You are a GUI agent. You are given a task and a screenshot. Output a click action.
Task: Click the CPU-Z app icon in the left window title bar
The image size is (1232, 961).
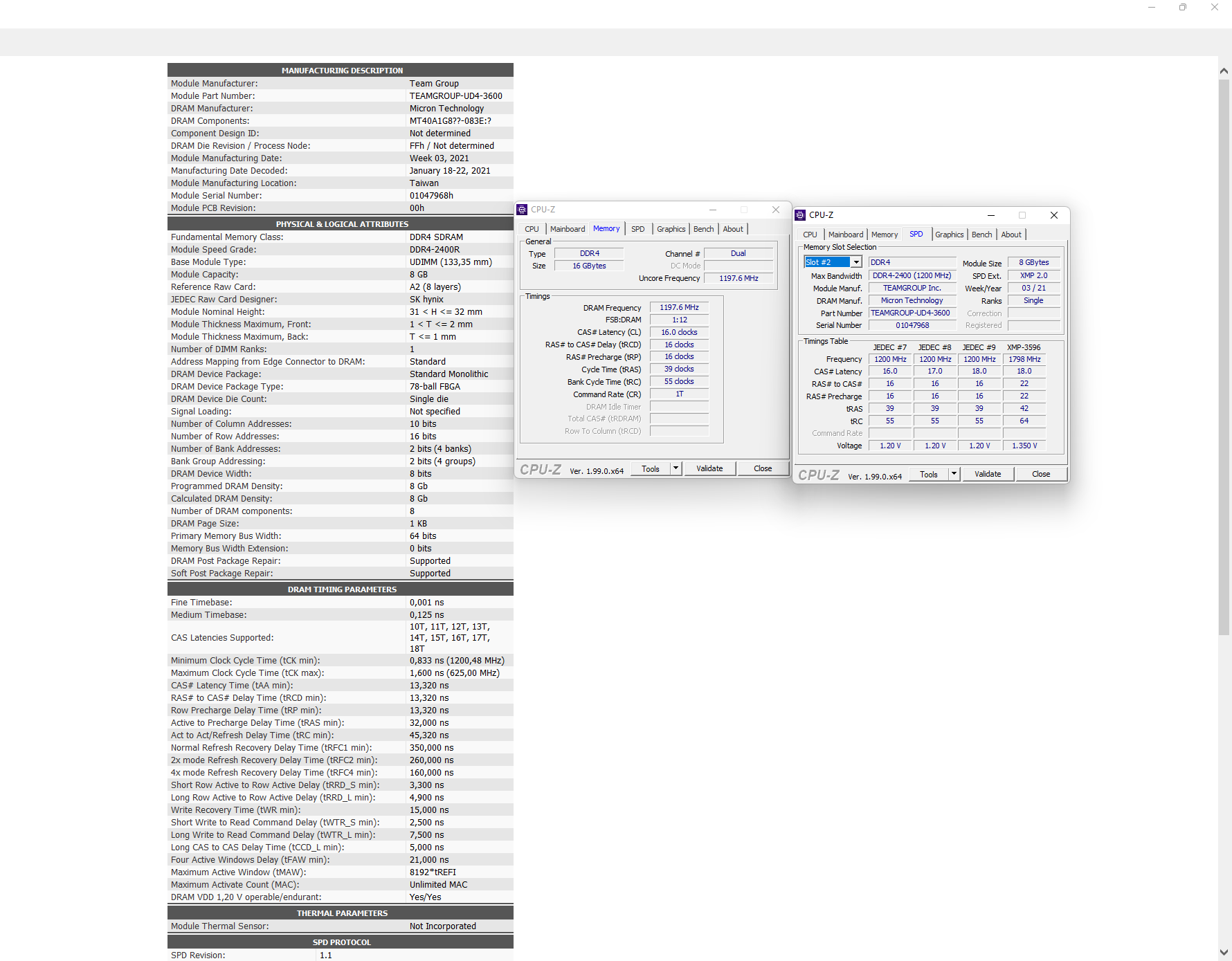tap(523, 210)
